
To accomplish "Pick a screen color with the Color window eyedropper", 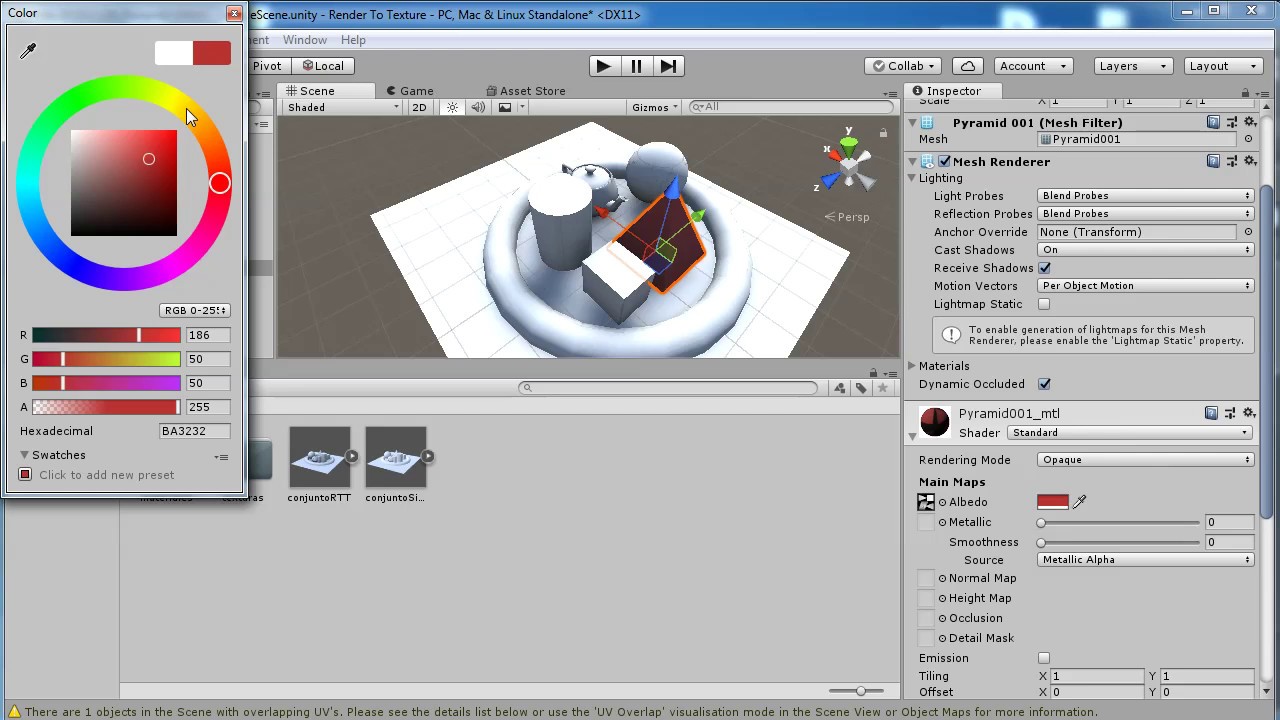I will coord(28,51).
